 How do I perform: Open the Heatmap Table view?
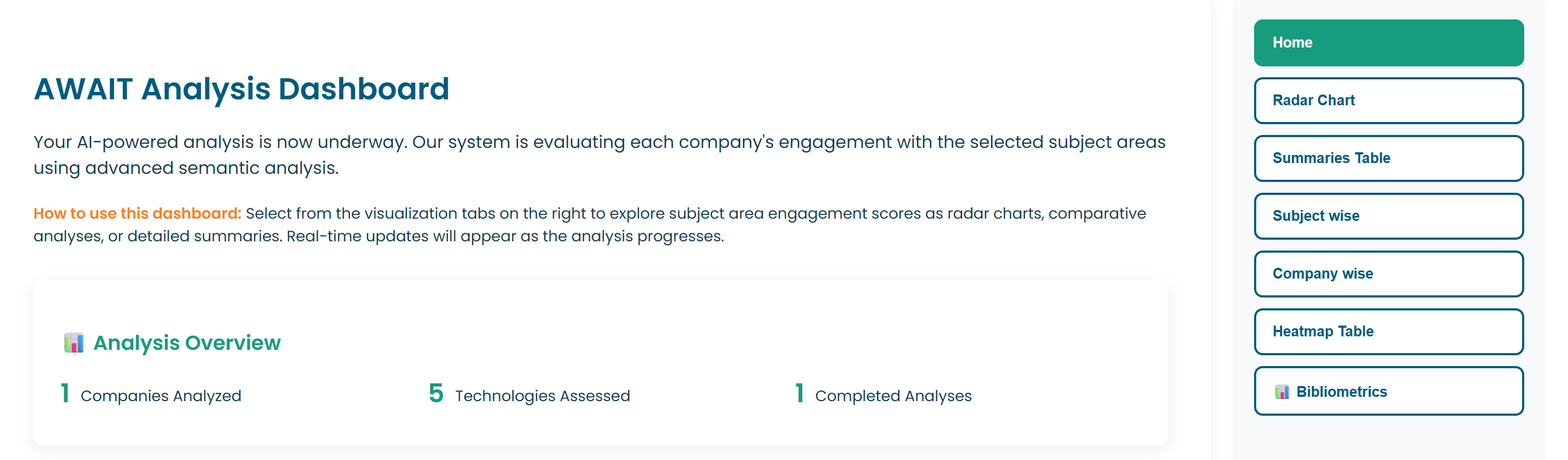[x=1388, y=331]
